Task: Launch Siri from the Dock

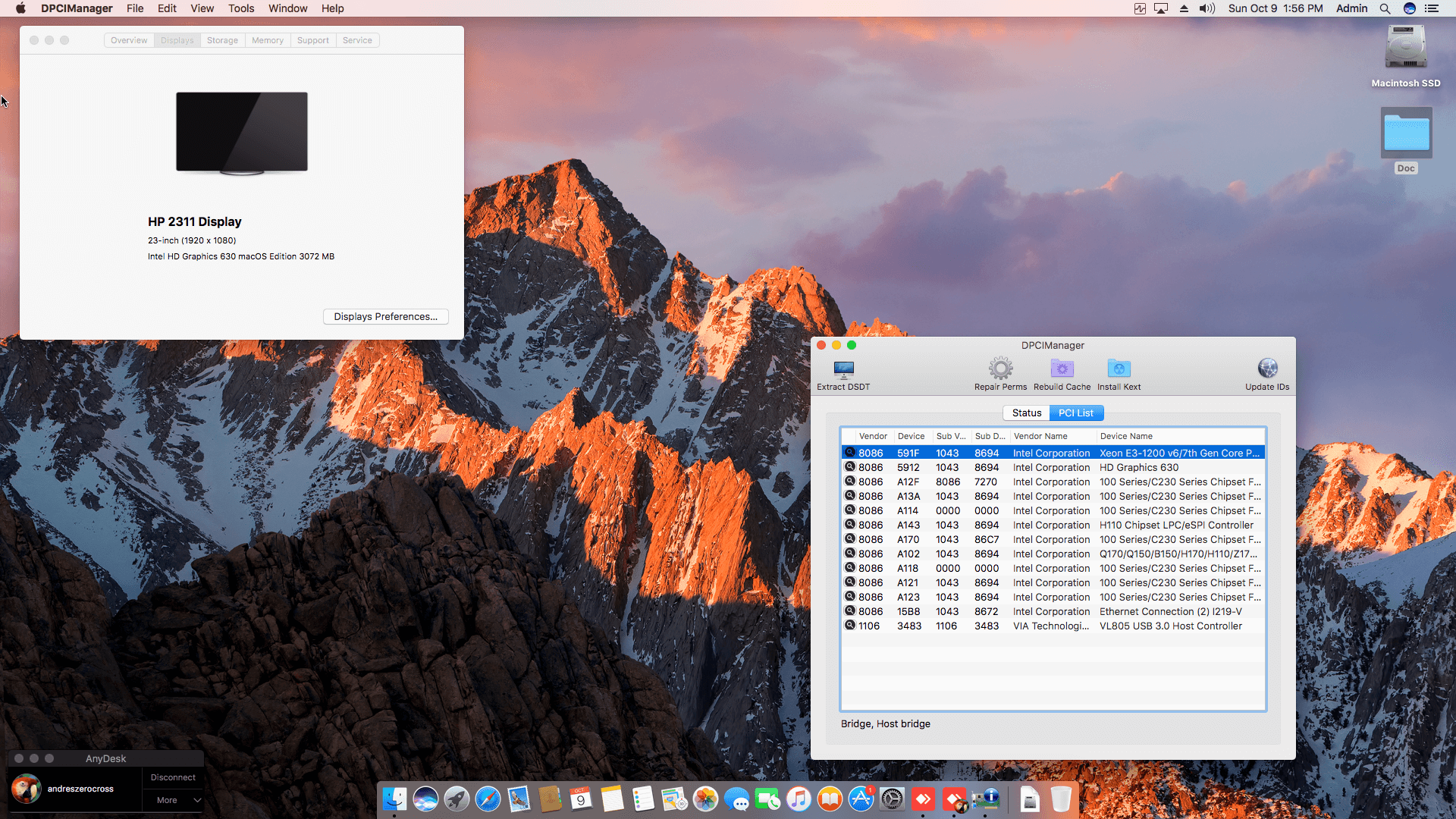Action: (425, 799)
